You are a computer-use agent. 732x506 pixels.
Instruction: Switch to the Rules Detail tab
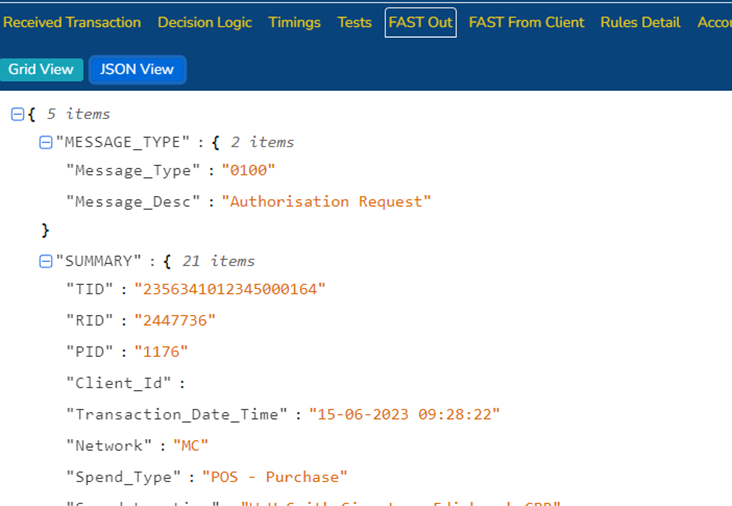pyautogui.click(x=640, y=22)
